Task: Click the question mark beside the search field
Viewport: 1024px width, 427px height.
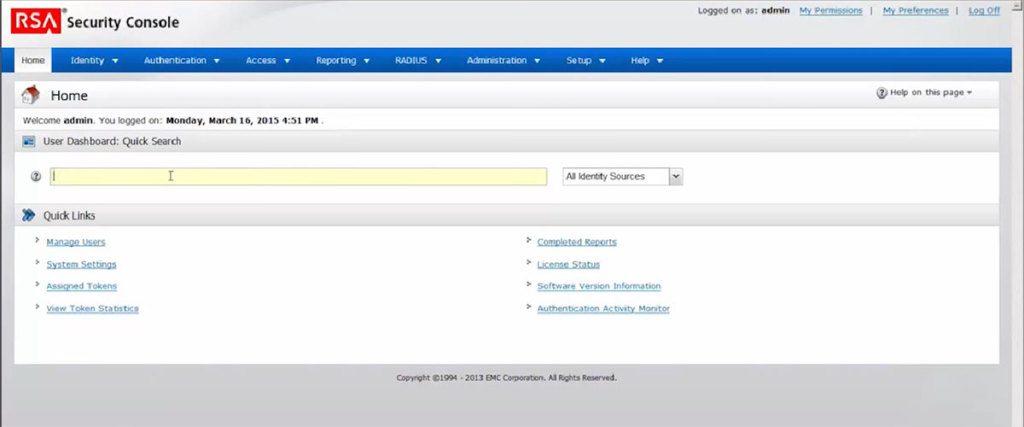Action: [x=36, y=176]
